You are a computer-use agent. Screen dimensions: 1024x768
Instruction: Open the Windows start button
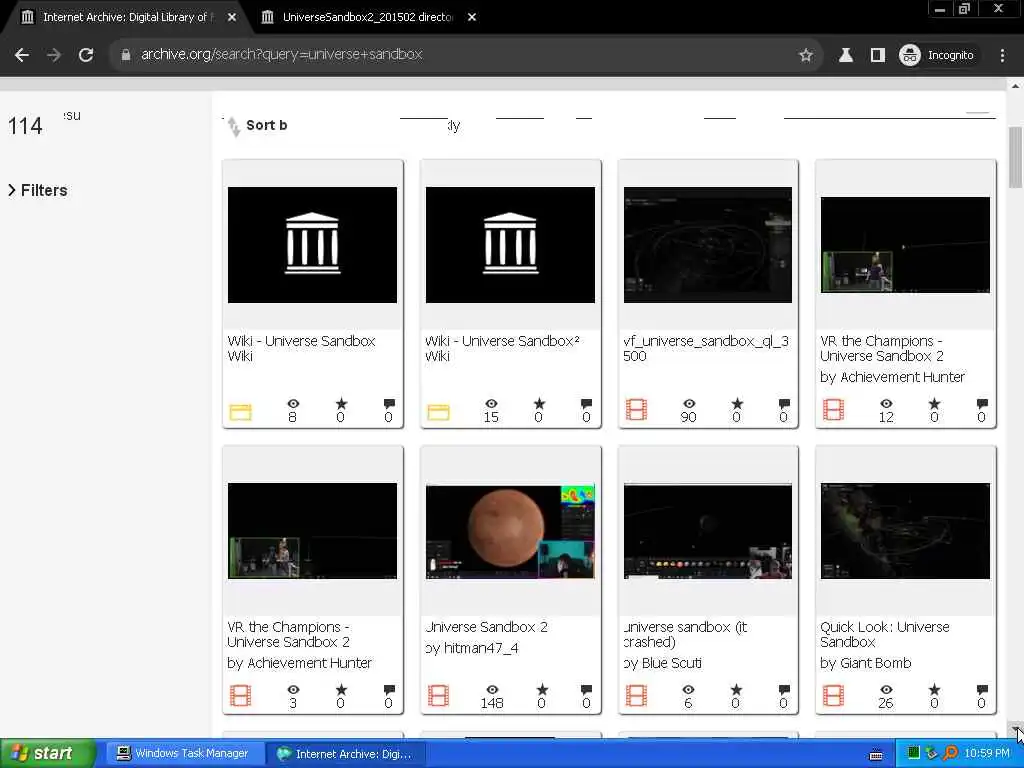(x=48, y=754)
